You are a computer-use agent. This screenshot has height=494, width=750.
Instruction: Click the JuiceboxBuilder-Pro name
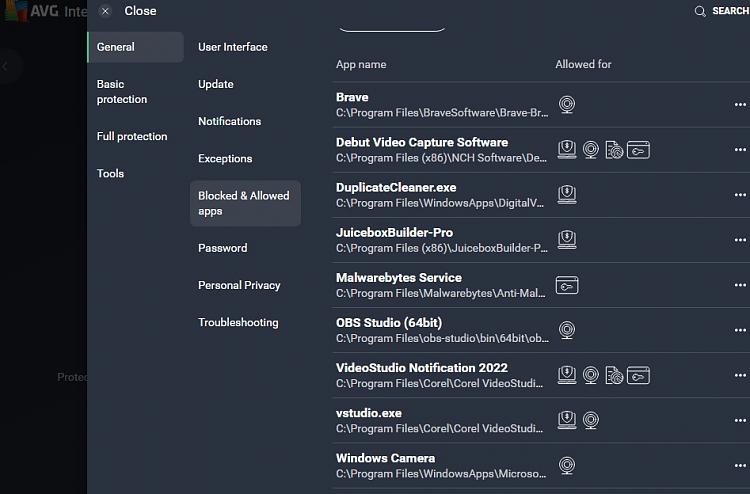point(394,232)
